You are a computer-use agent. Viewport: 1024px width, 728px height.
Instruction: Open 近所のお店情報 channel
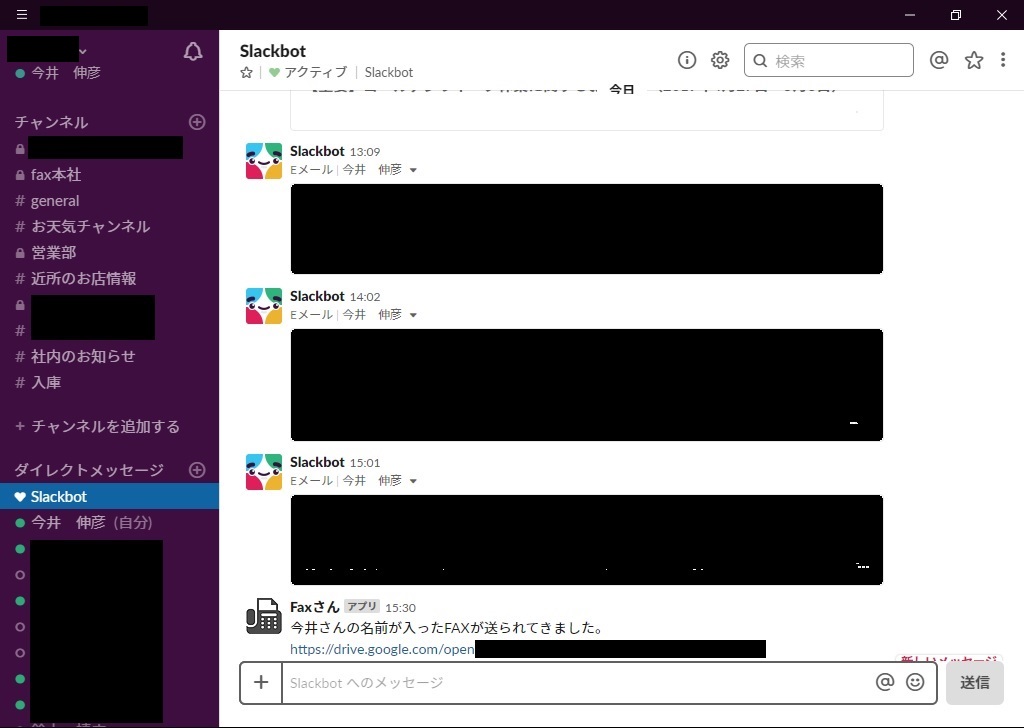click(83, 279)
